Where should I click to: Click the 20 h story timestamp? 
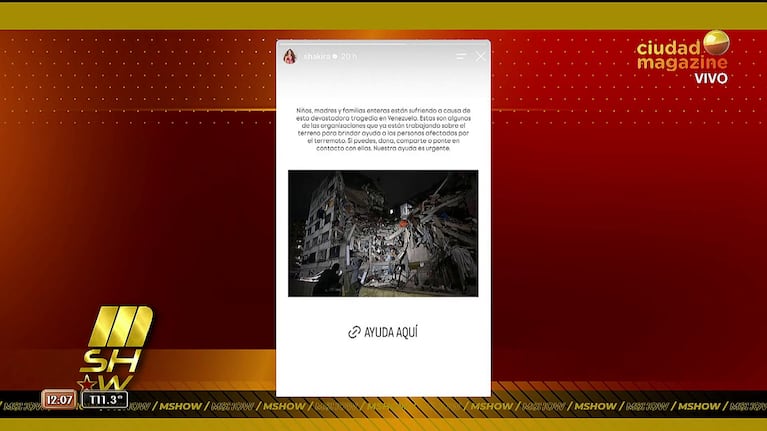[349, 56]
